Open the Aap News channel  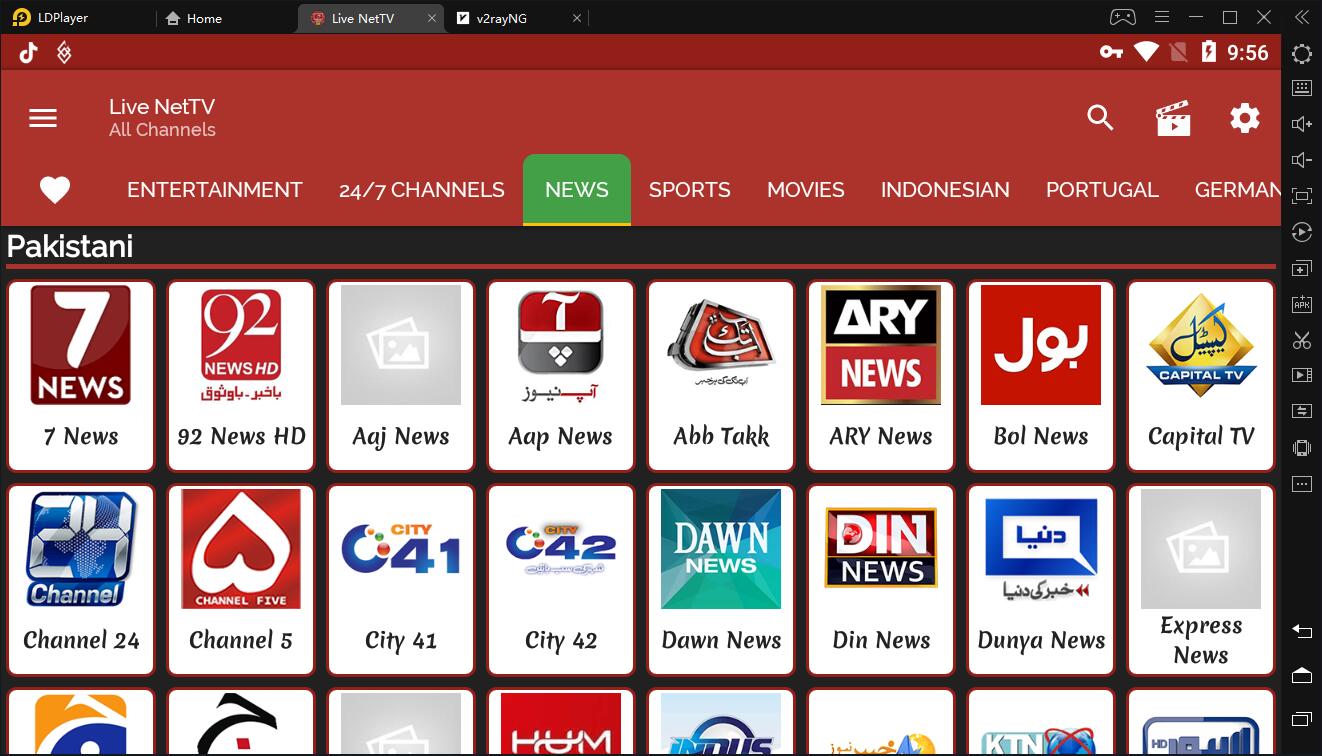click(x=561, y=375)
